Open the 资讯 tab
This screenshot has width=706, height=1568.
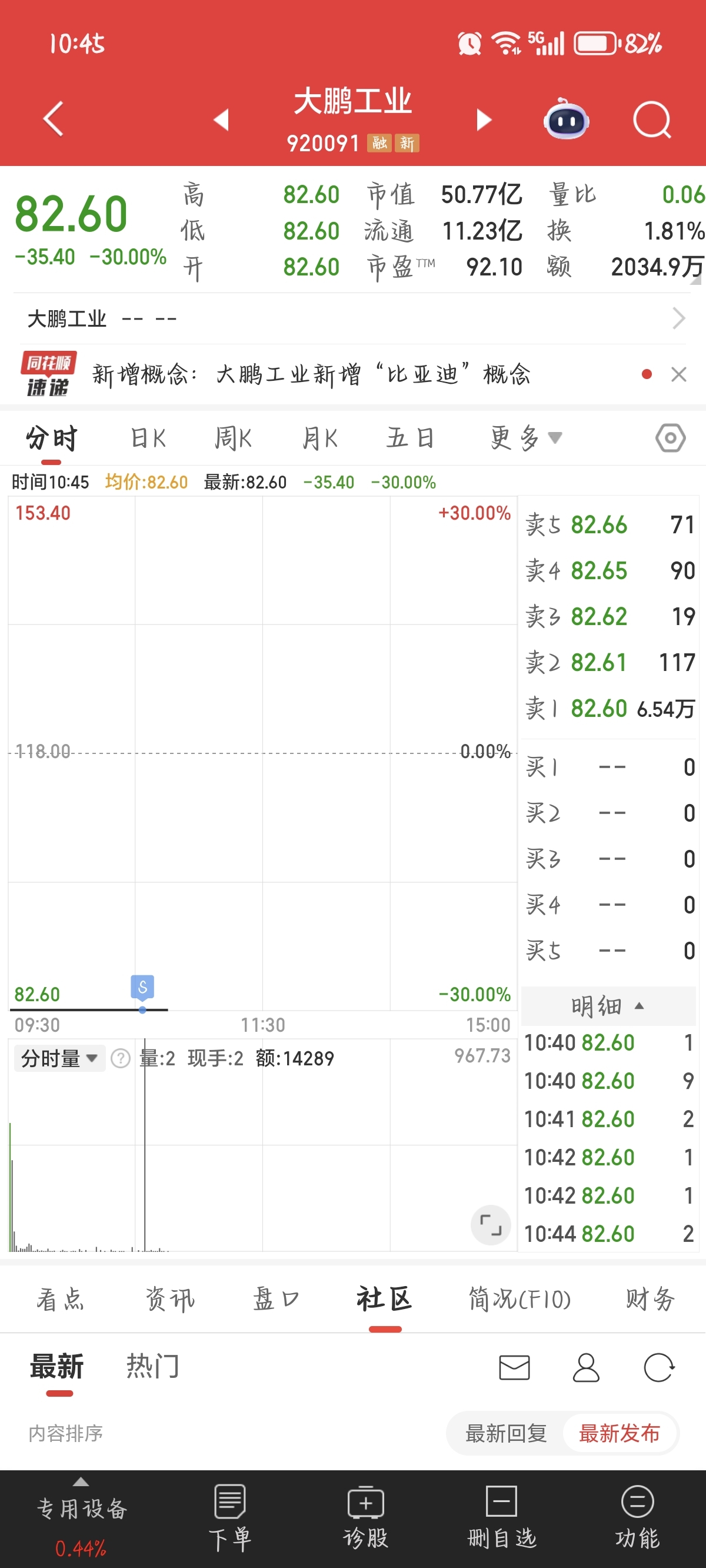[170, 1300]
